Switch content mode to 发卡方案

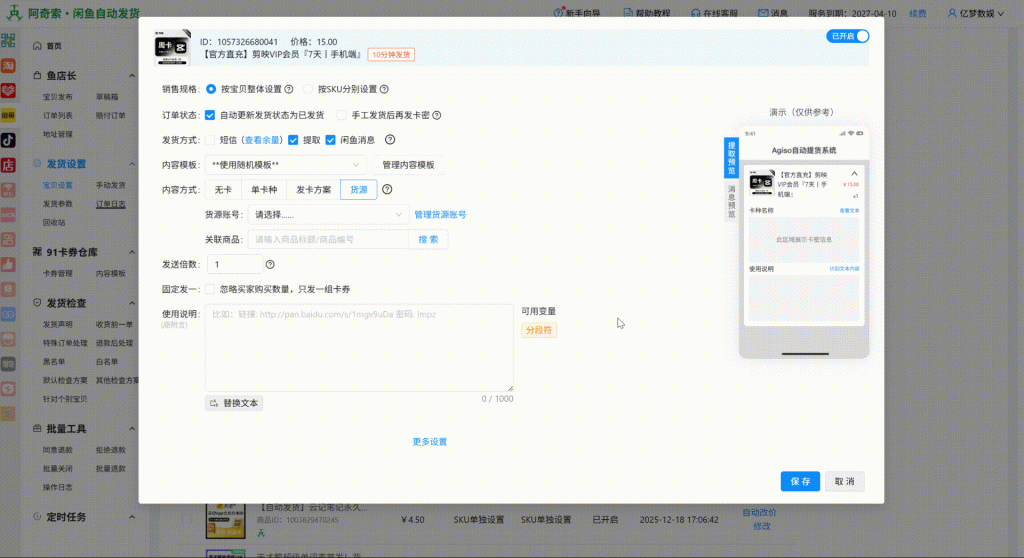[x=313, y=189]
